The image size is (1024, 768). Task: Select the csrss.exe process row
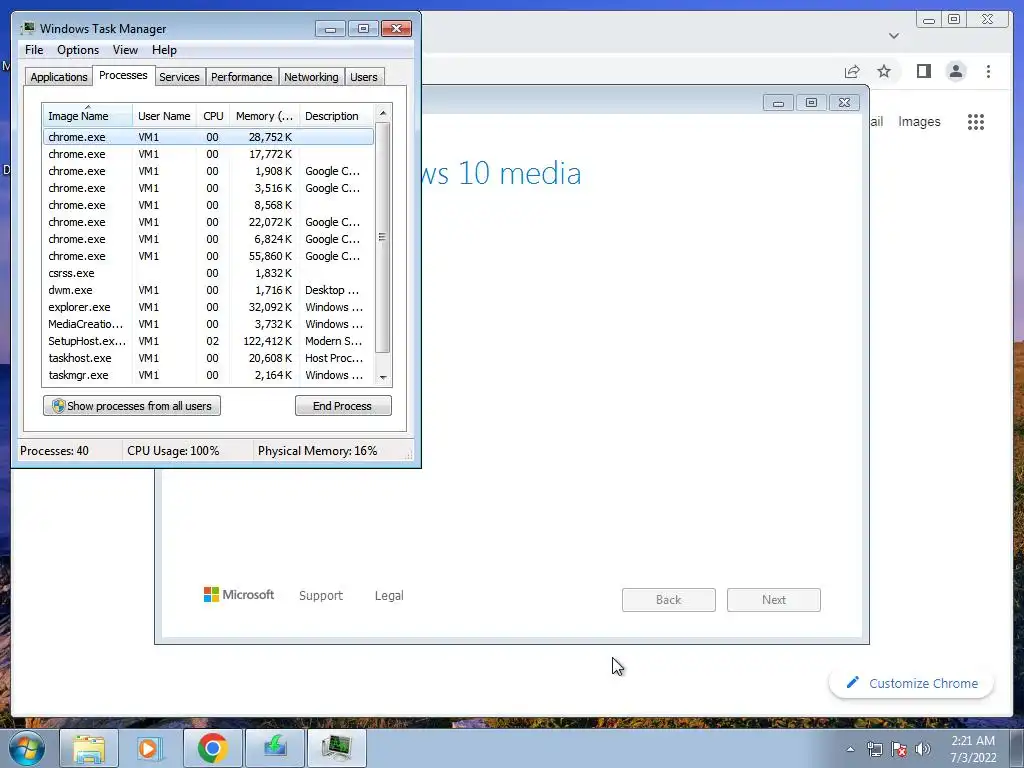[x=208, y=273]
